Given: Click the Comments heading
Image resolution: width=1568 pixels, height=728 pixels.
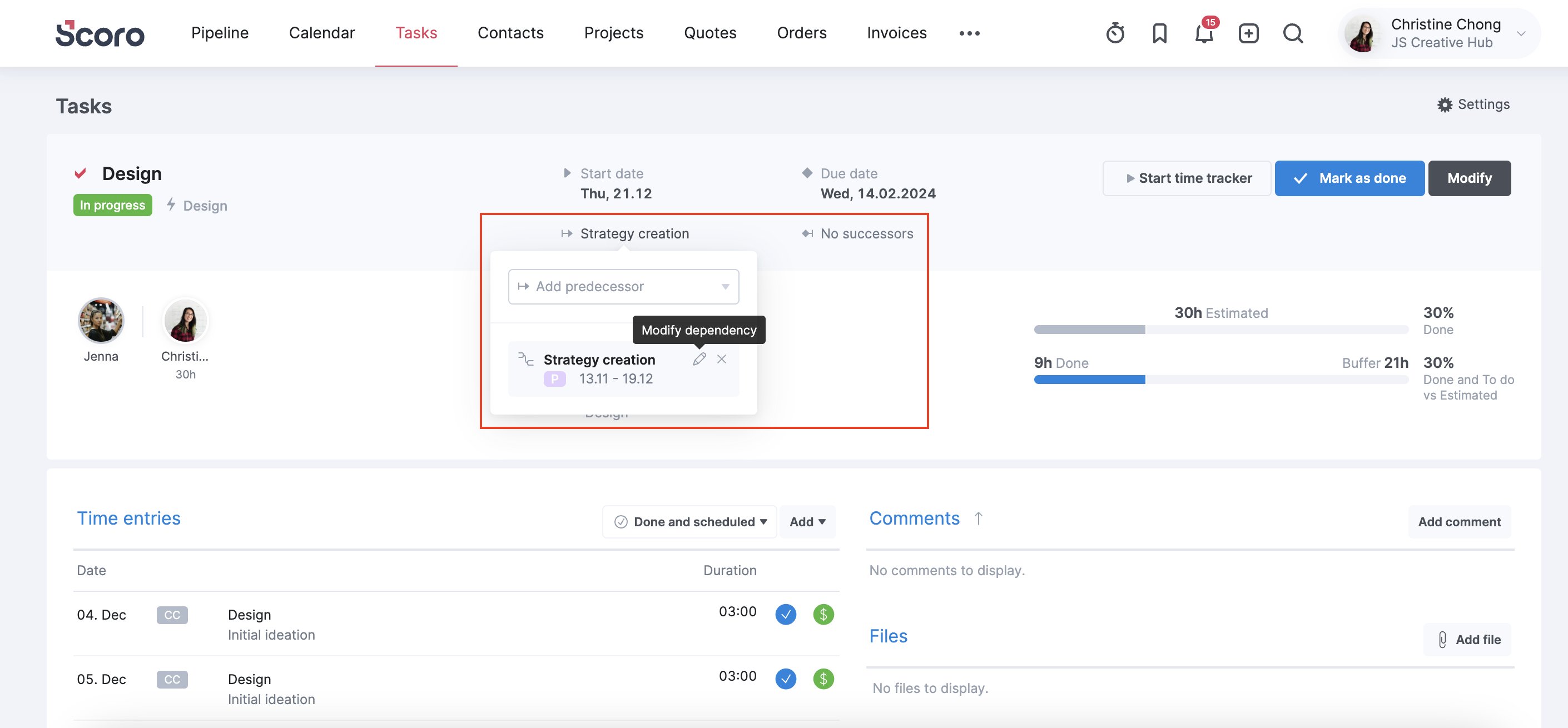Looking at the screenshot, I should coord(914,518).
